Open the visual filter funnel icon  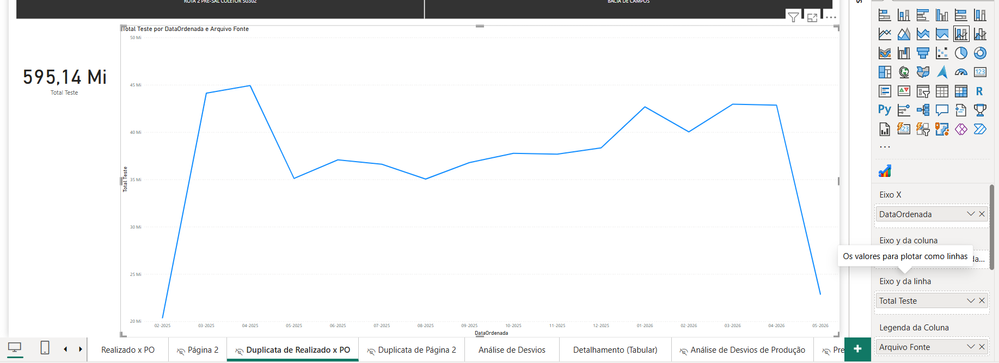[x=793, y=17]
